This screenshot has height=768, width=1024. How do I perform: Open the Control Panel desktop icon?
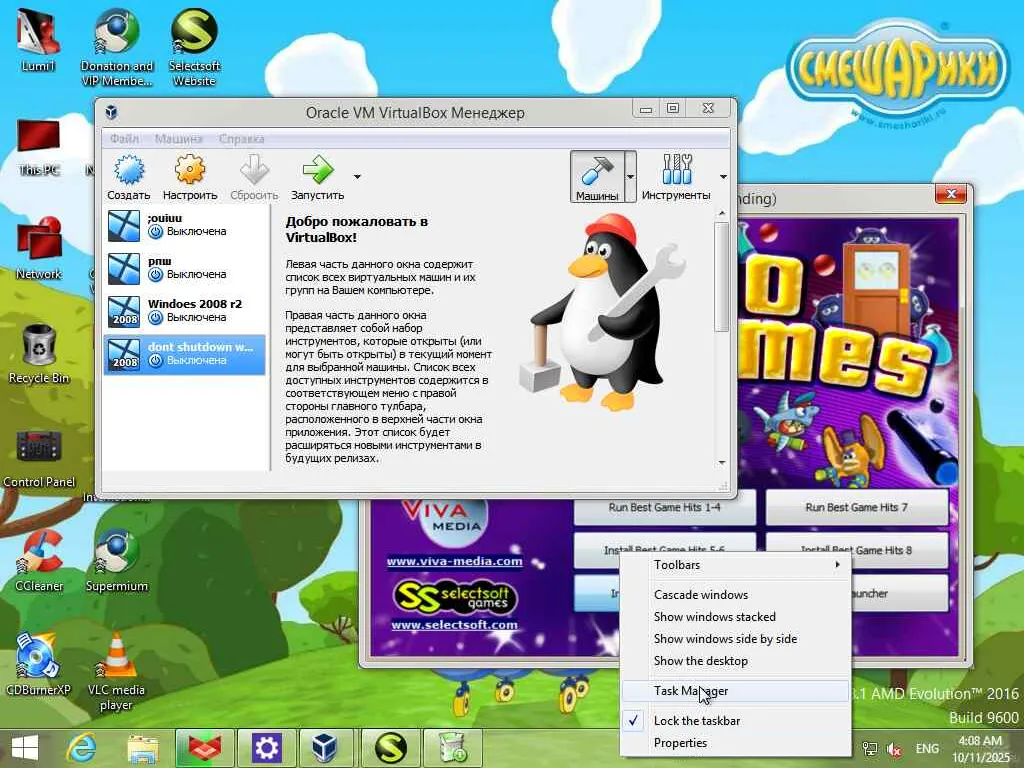tap(39, 458)
